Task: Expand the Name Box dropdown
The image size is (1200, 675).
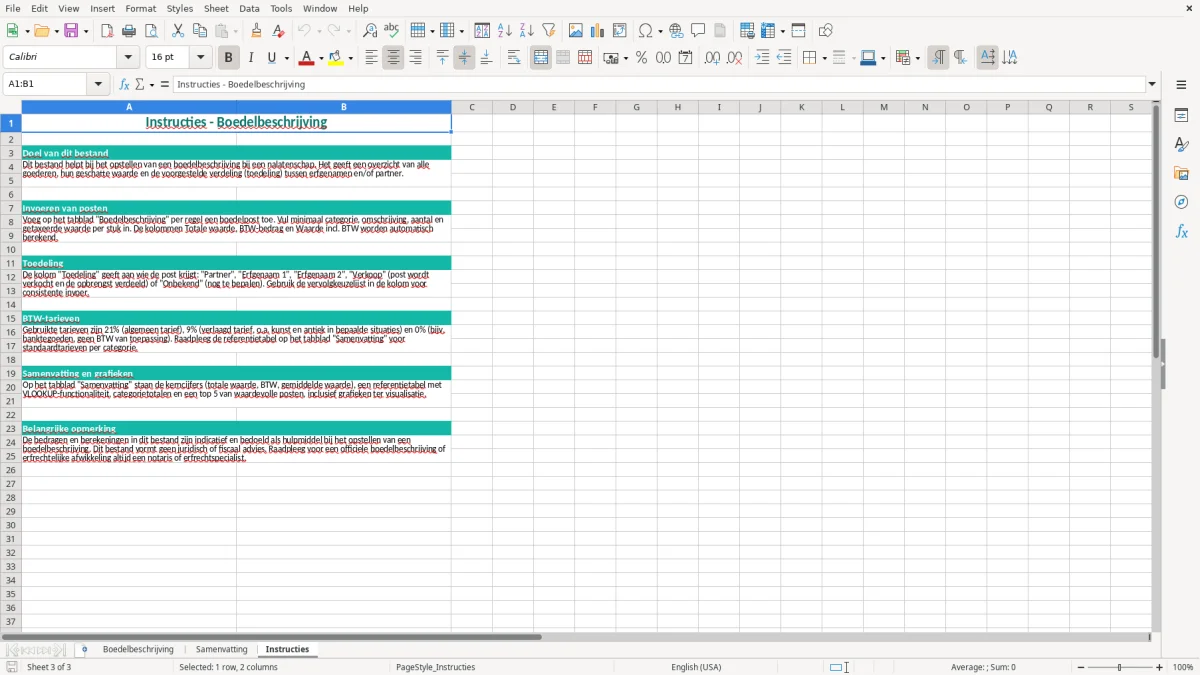Action: click(99, 84)
